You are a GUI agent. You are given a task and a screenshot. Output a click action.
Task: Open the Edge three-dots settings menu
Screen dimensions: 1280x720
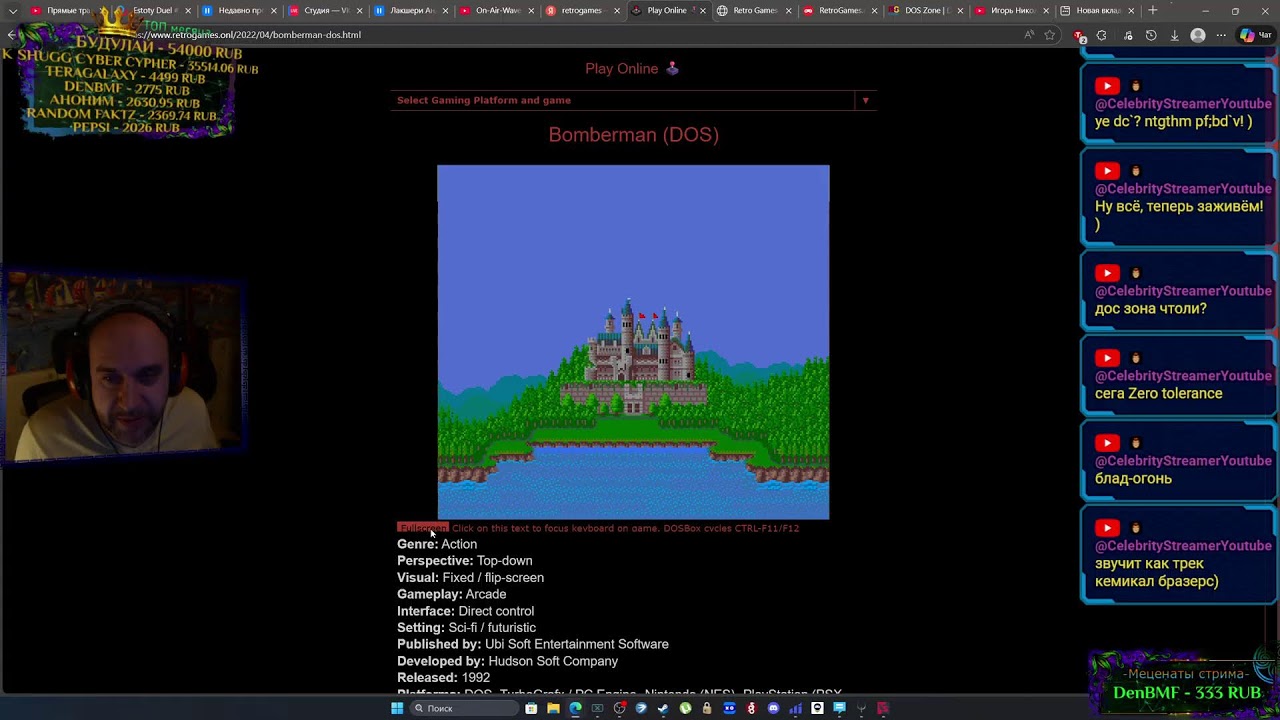coord(1221,35)
